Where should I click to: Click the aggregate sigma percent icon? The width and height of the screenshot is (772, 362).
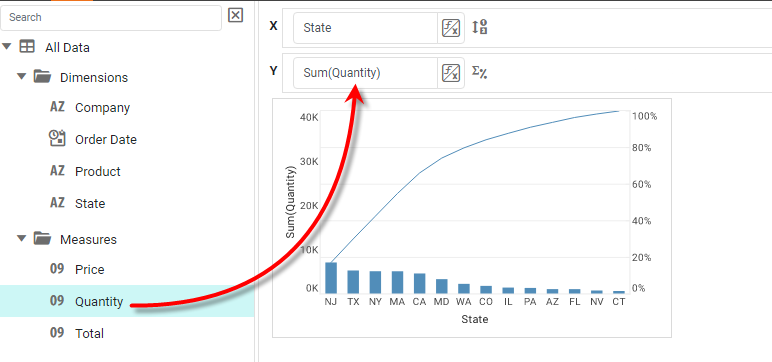click(x=480, y=73)
